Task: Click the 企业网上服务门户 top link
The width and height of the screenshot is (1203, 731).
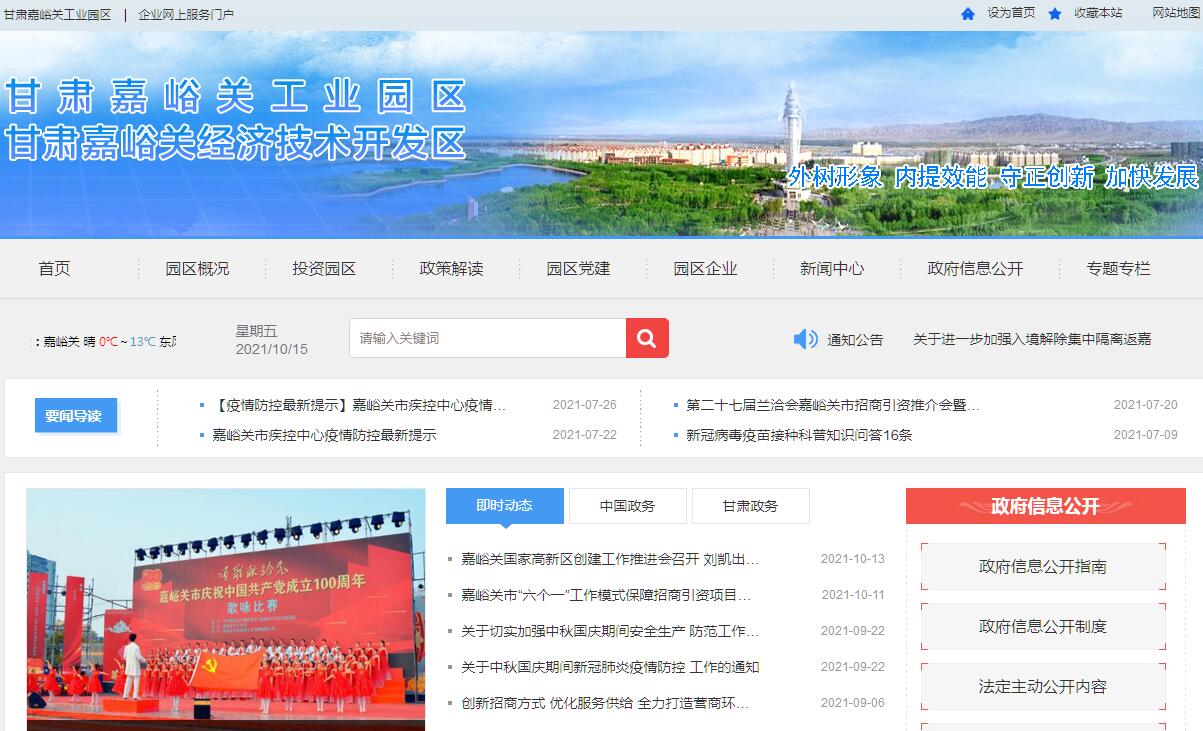Action: pos(186,14)
